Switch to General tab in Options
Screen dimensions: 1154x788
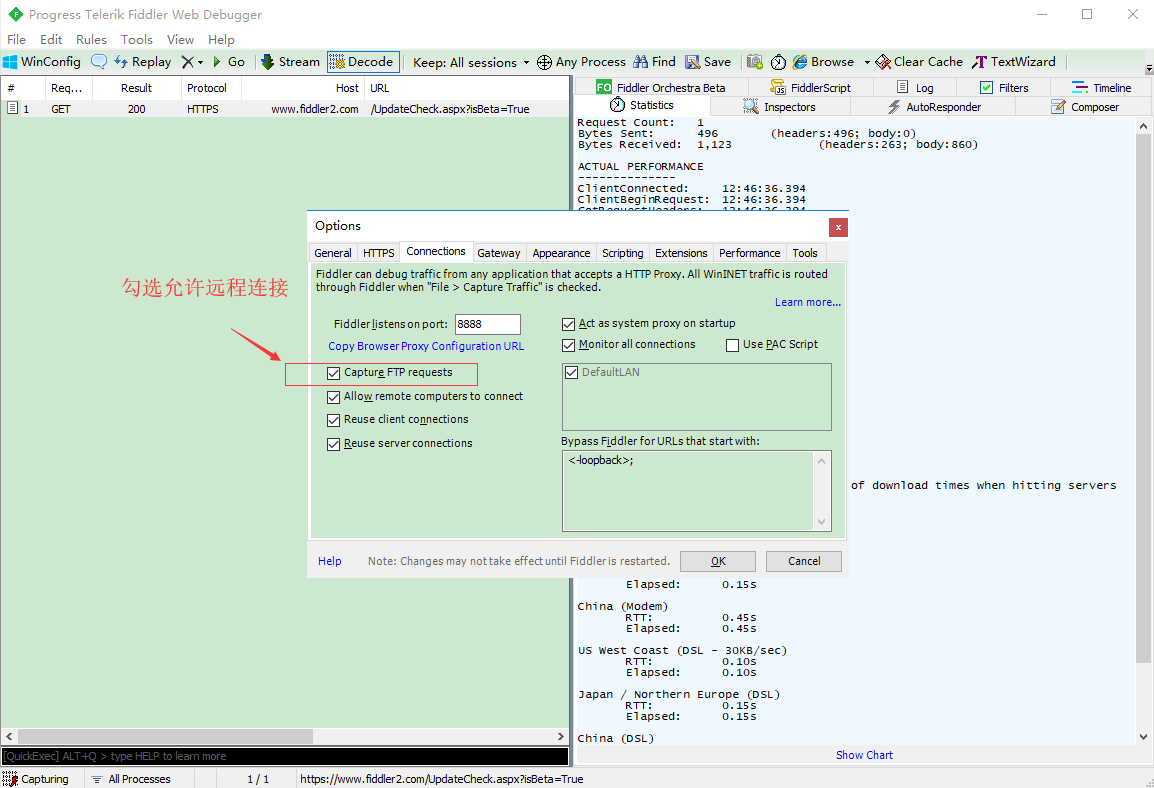pyautogui.click(x=333, y=253)
